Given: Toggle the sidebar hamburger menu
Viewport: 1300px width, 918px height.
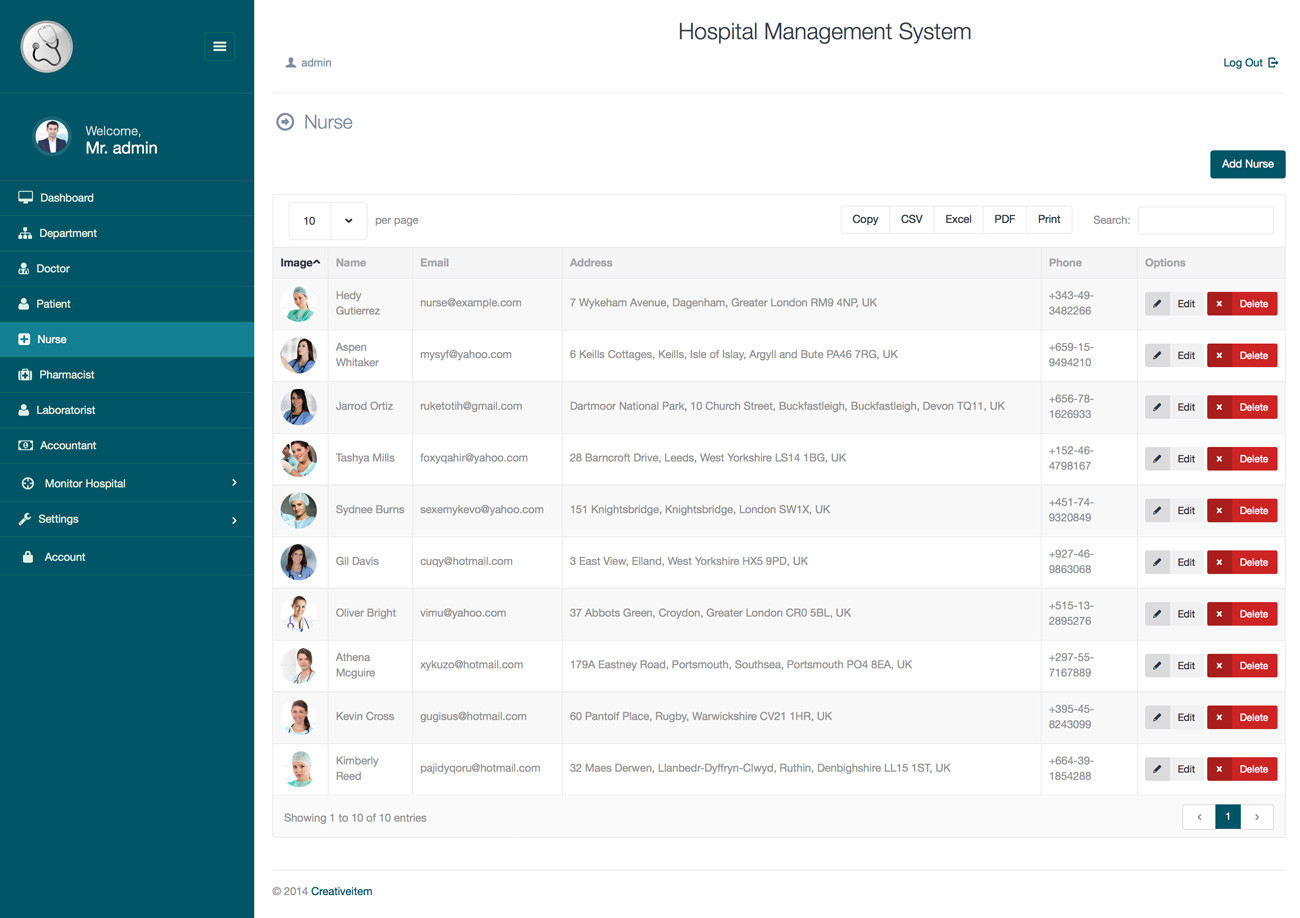Looking at the screenshot, I should click(x=219, y=46).
